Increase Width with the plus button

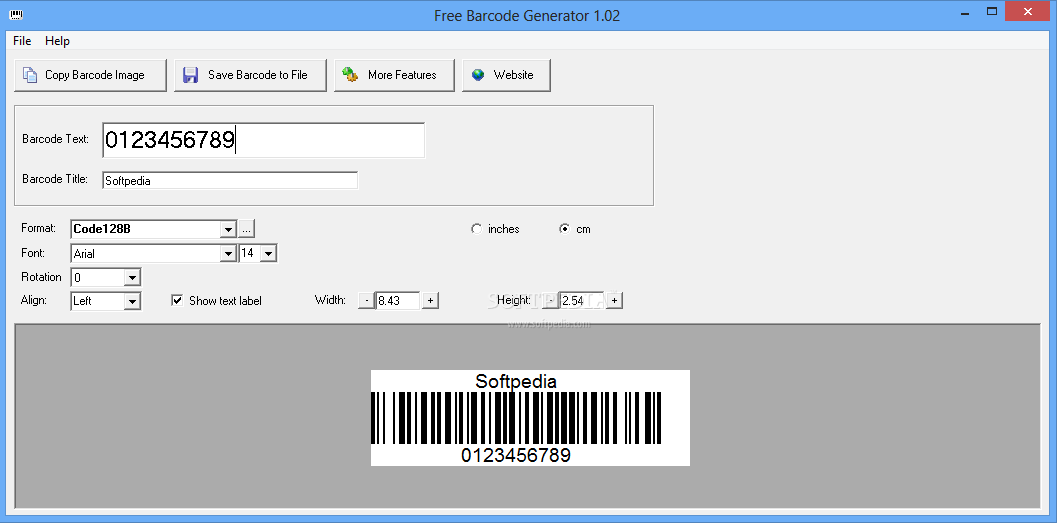[x=430, y=301]
